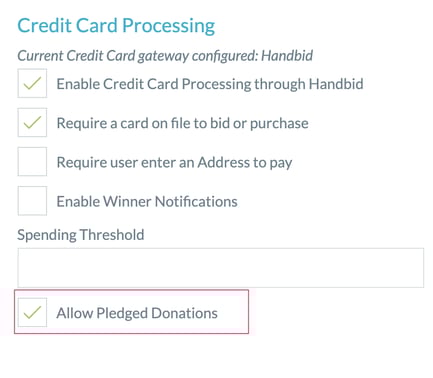Click the Allow Pledged Donations label text
The height and width of the screenshot is (378, 433).
click(137, 313)
